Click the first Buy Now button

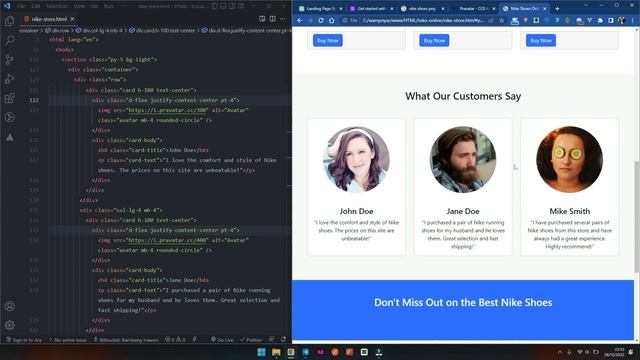[328, 40]
